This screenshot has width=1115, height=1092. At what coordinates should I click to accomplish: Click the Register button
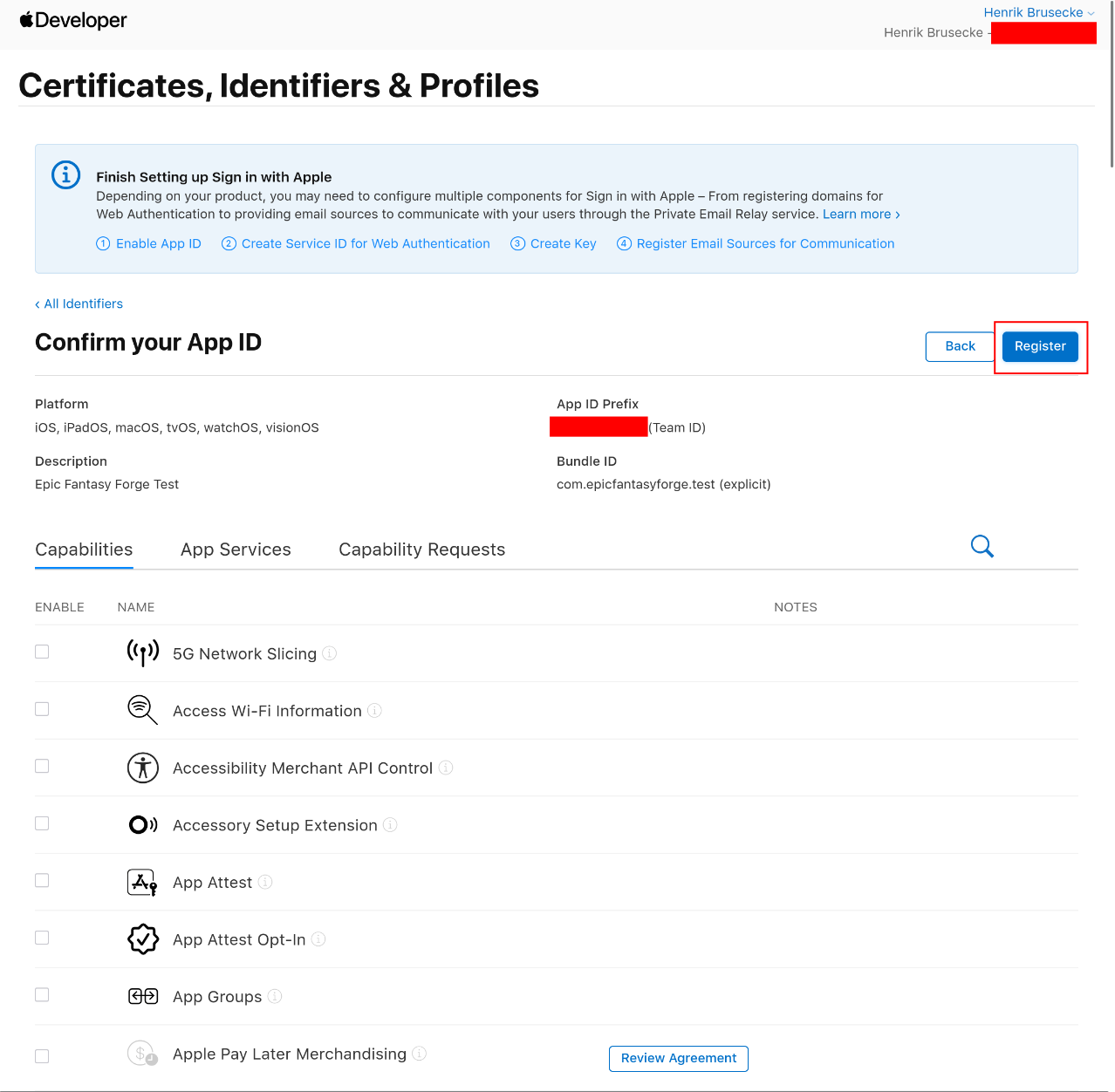(1040, 346)
